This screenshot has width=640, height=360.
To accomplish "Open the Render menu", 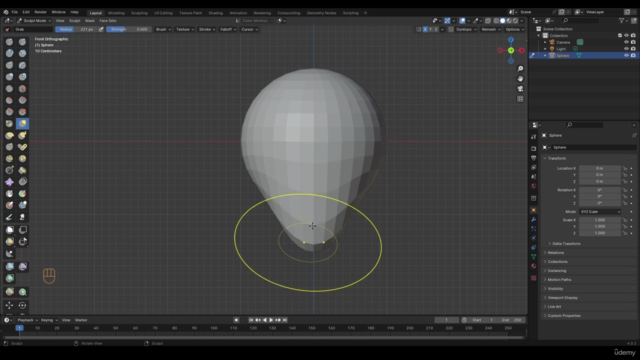I will click(x=40, y=12).
